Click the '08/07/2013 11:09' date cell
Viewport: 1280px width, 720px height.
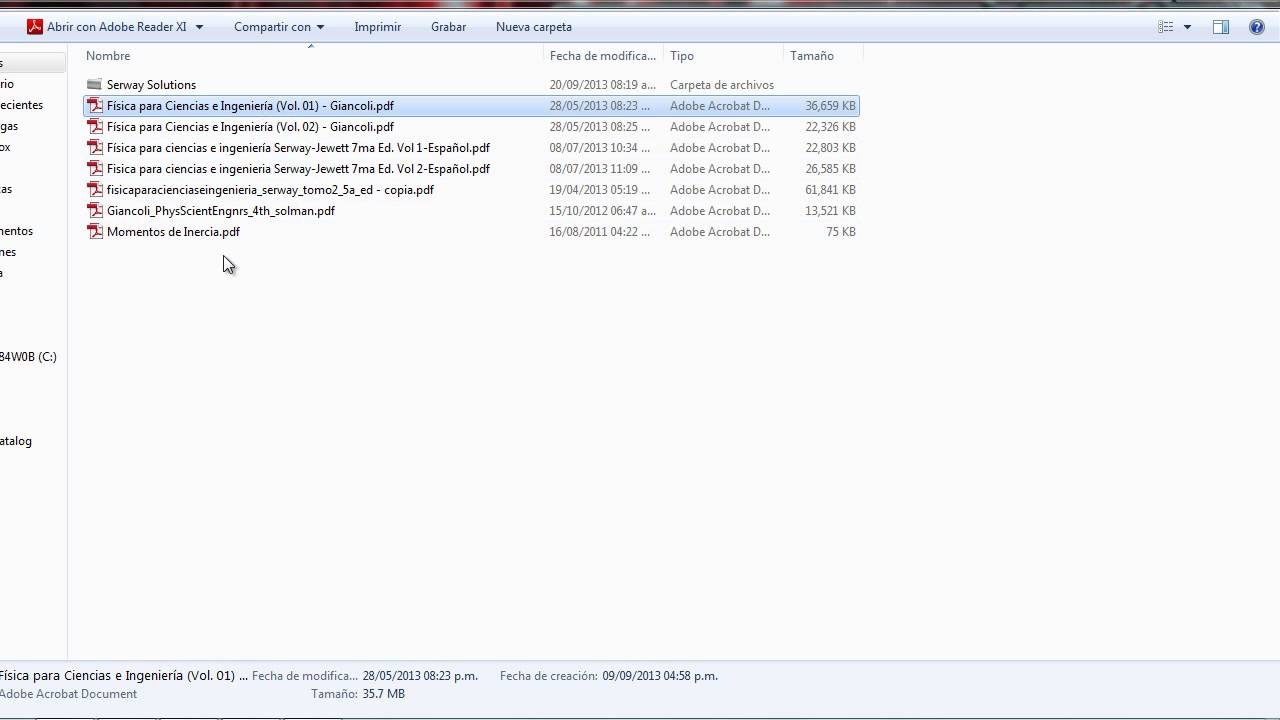pos(600,169)
